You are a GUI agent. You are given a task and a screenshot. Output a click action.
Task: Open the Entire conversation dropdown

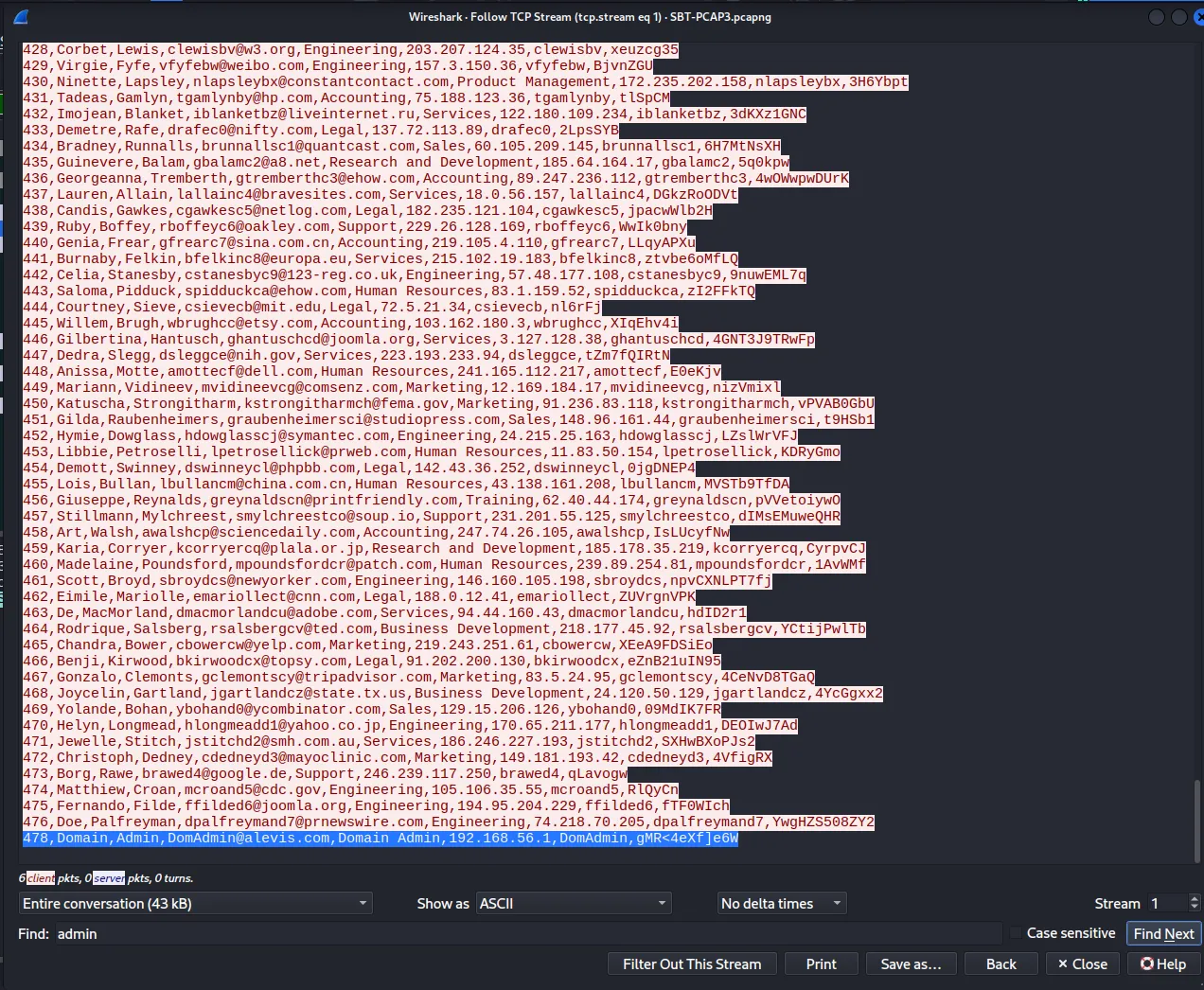pyautogui.click(x=196, y=904)
